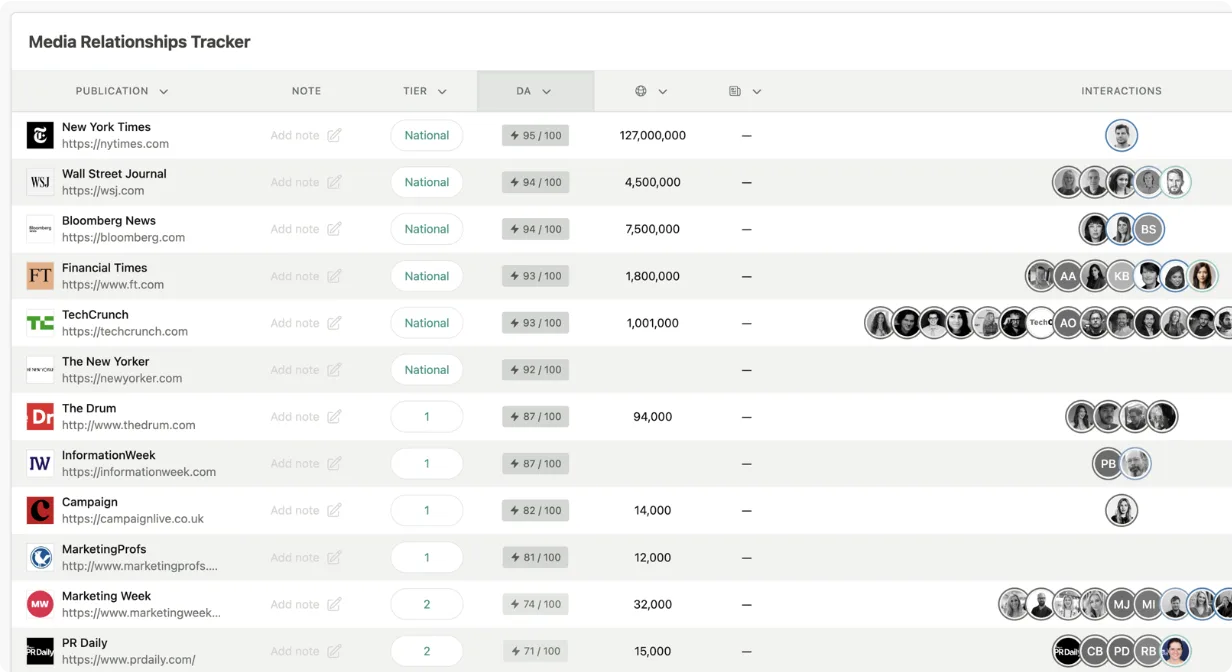The height and width of the screenshot is (672, 1232).
Task: Click the Media Relationships Tracker title
Action: point(139,42)
